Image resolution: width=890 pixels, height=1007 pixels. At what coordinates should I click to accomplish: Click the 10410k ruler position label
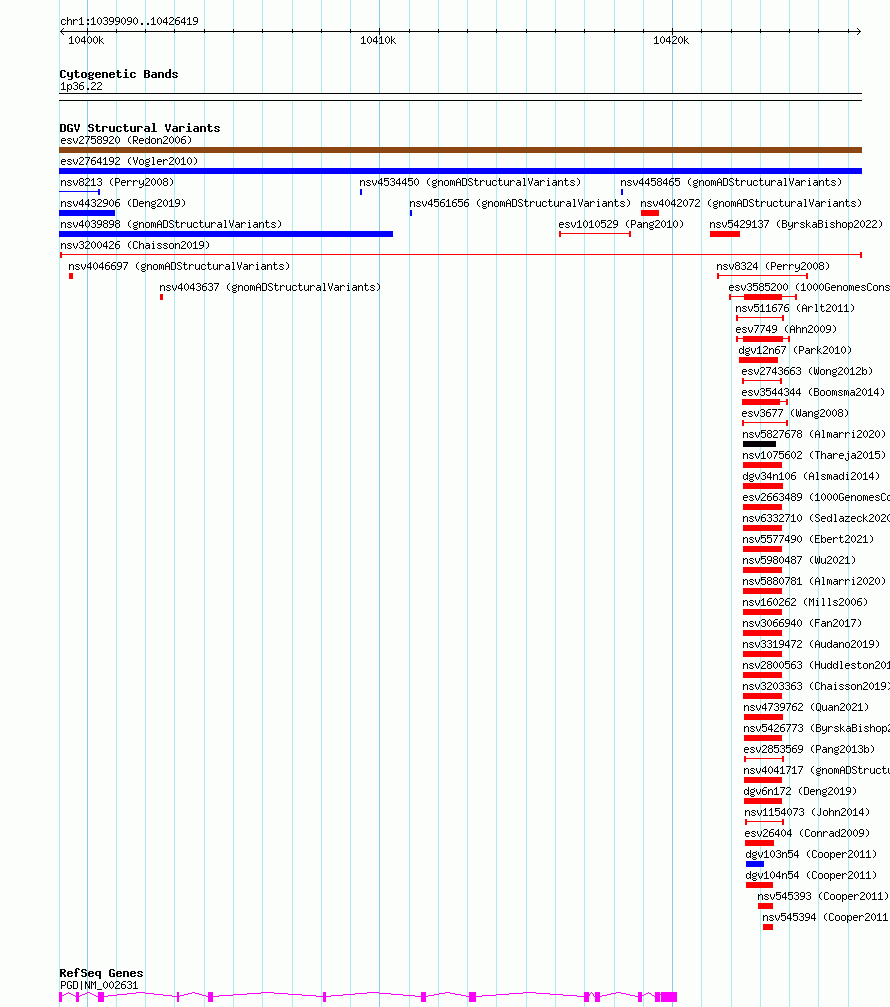(x=378, y=40)
